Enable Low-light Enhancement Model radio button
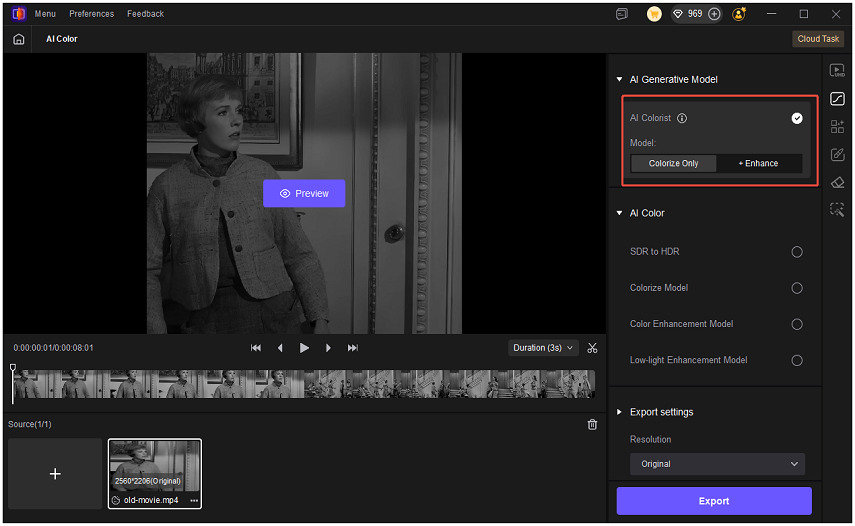Viewport: 855px width, 526px height. [x=797, y=361]
